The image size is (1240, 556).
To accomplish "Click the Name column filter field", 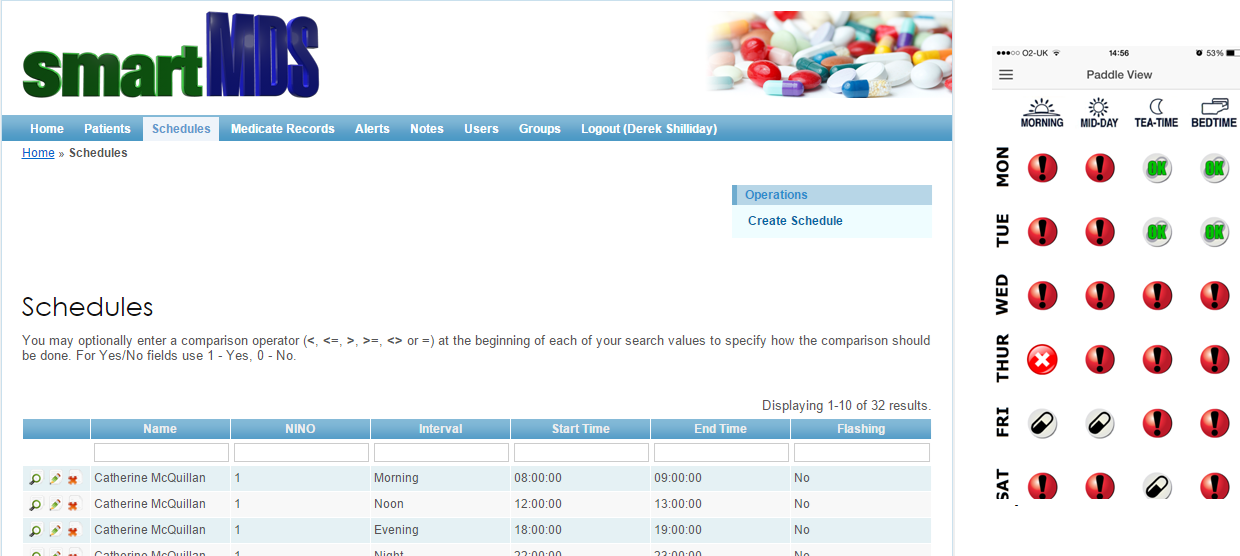I will click(x=161, y=453).
